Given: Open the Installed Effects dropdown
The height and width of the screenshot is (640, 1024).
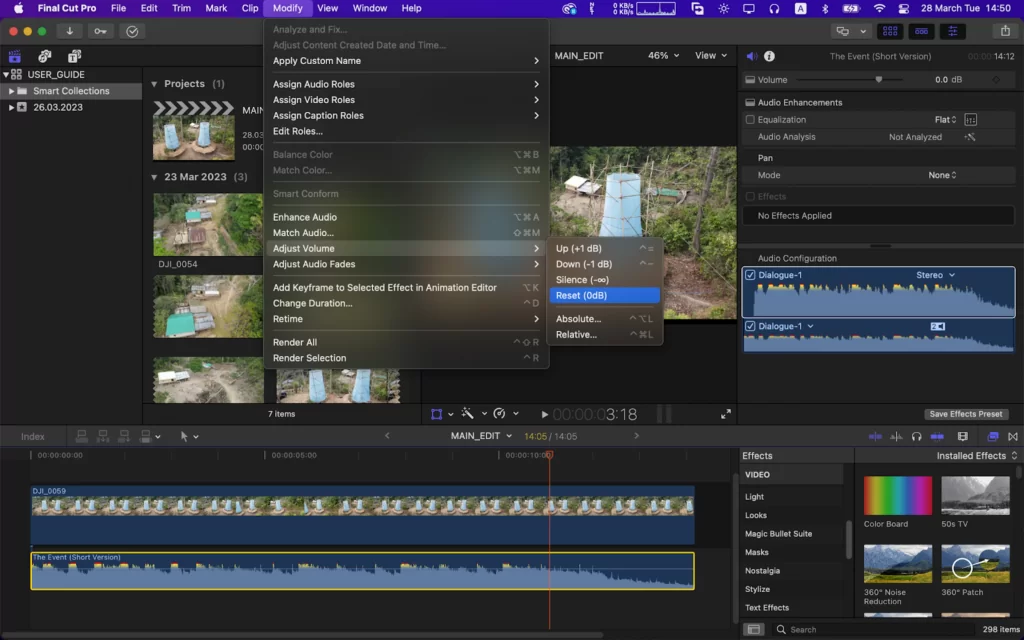Looking at the screenshot, I should [976, 456].
